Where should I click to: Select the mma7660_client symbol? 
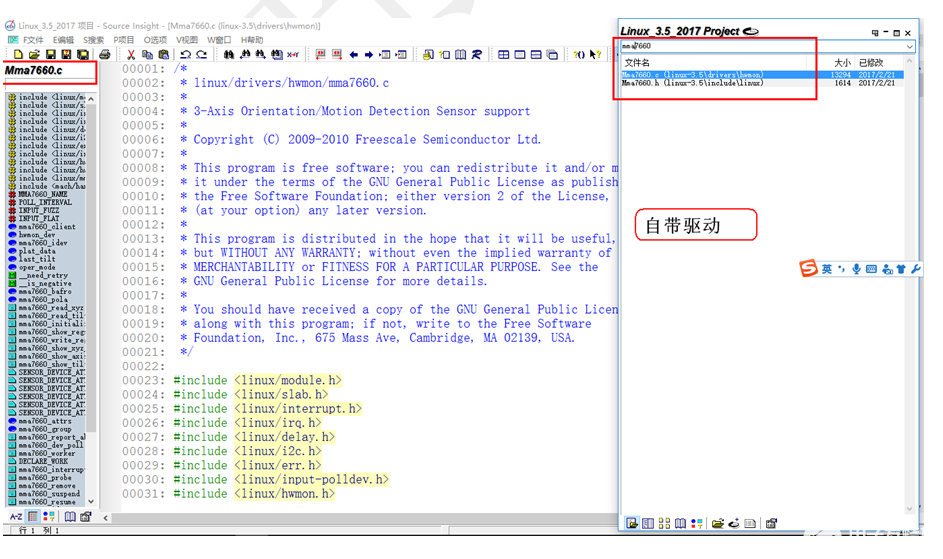click(47, 227)
